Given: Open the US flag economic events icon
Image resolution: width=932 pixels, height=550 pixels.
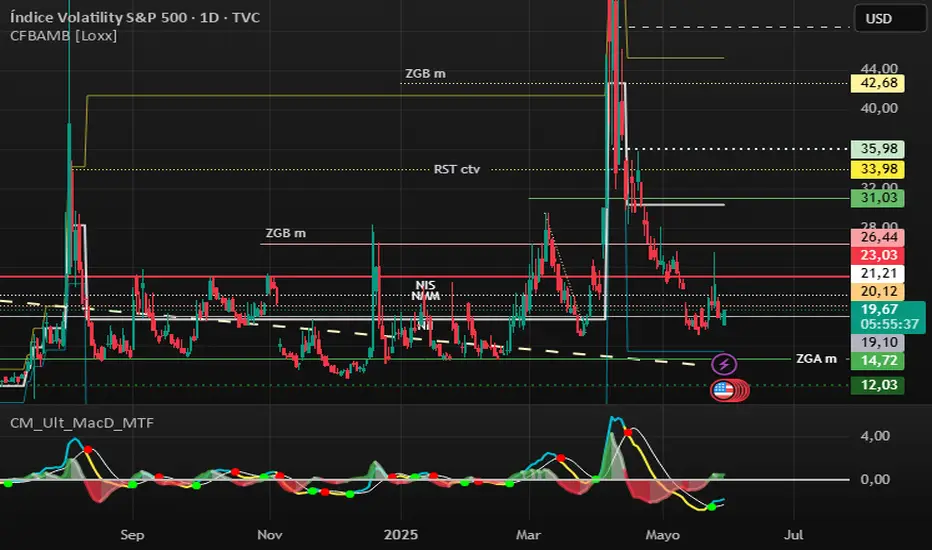Looking at the screenshot, I should [x=723, y=390].
